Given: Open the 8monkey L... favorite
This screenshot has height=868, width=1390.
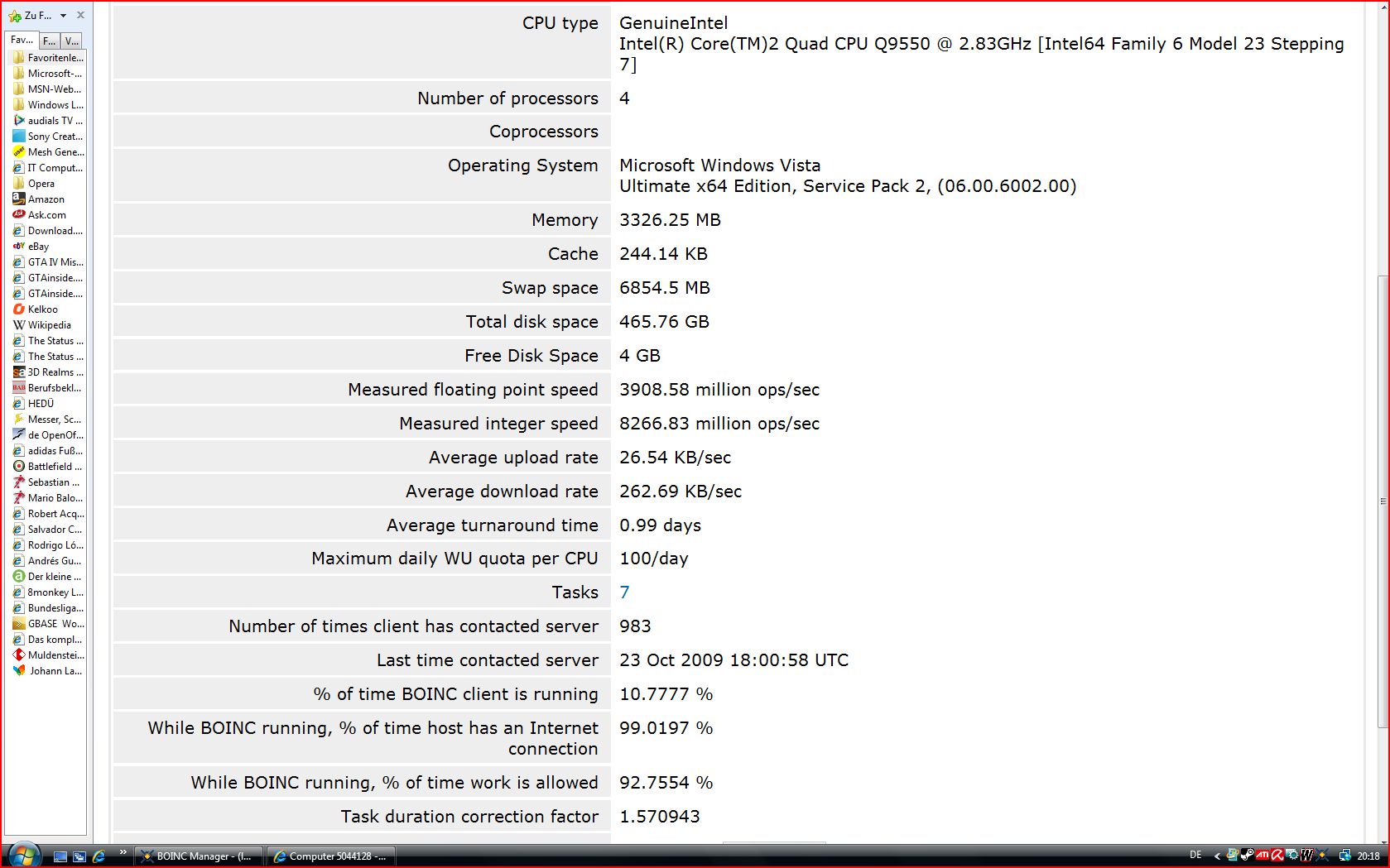Looking at the screenshot, I should click(48, 592).
